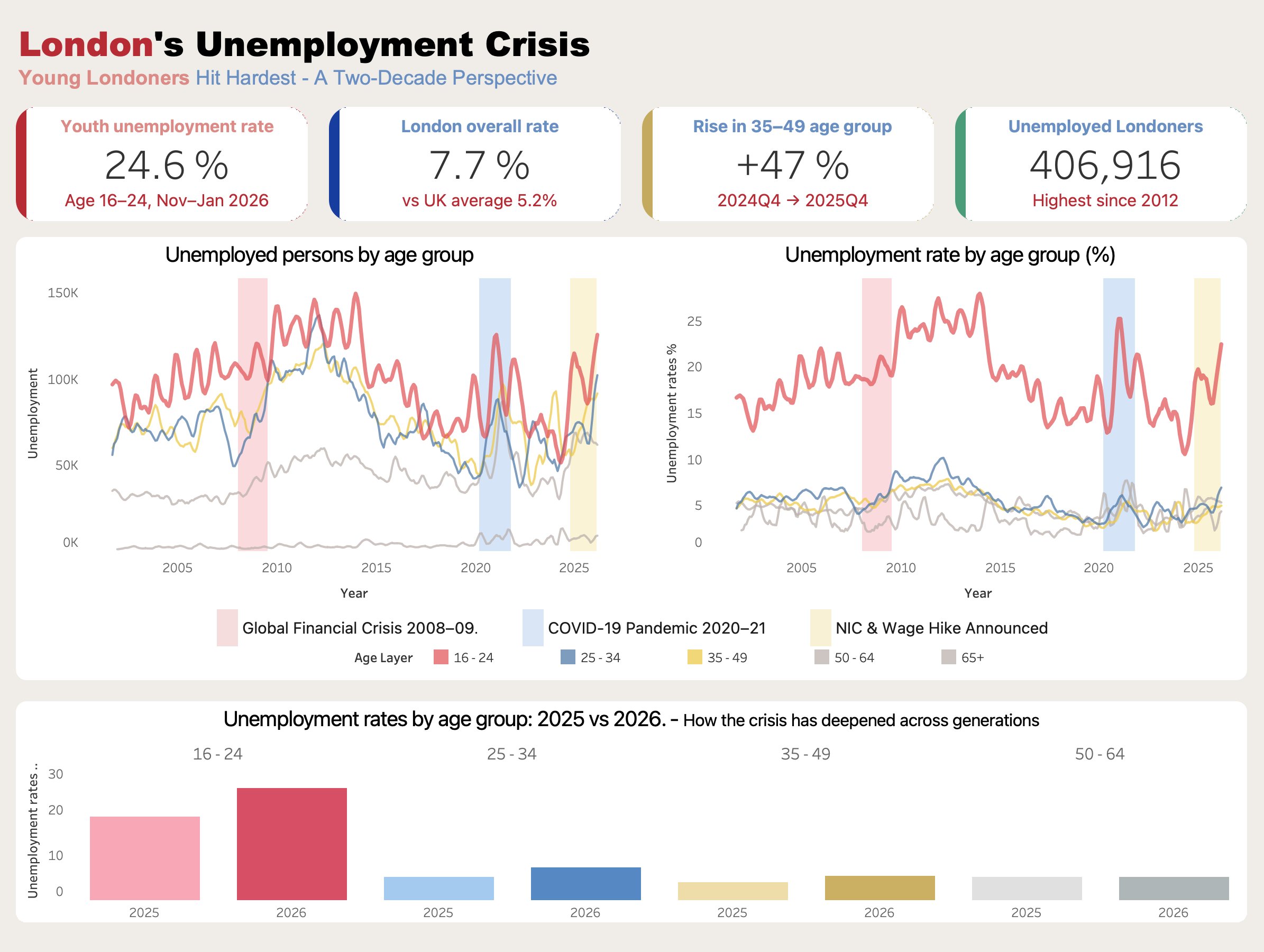Image resolution: width=1264 pixels, height=952 pixels.
Task: Click the 2025 bar for ages 50 - 64
Action: [1027, 888]
